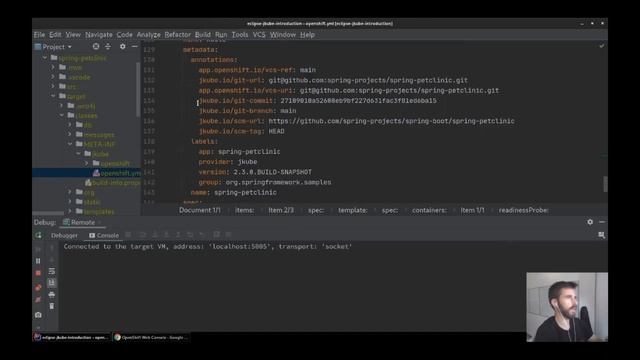Switch to the Debugger tab

[64, 236]
